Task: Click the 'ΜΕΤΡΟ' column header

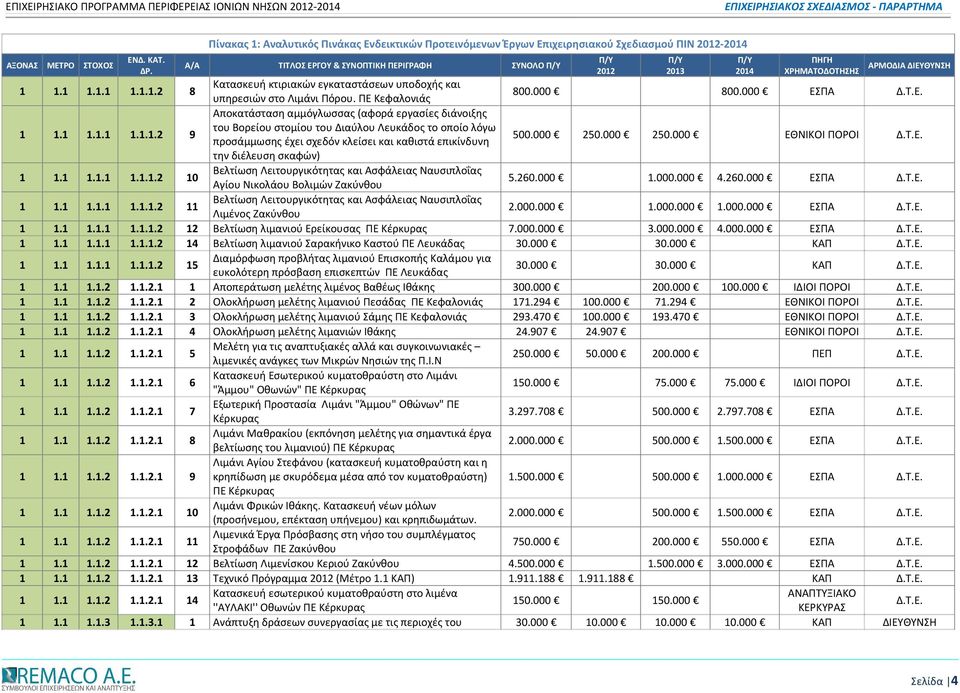Action: (x=61, y=66)
